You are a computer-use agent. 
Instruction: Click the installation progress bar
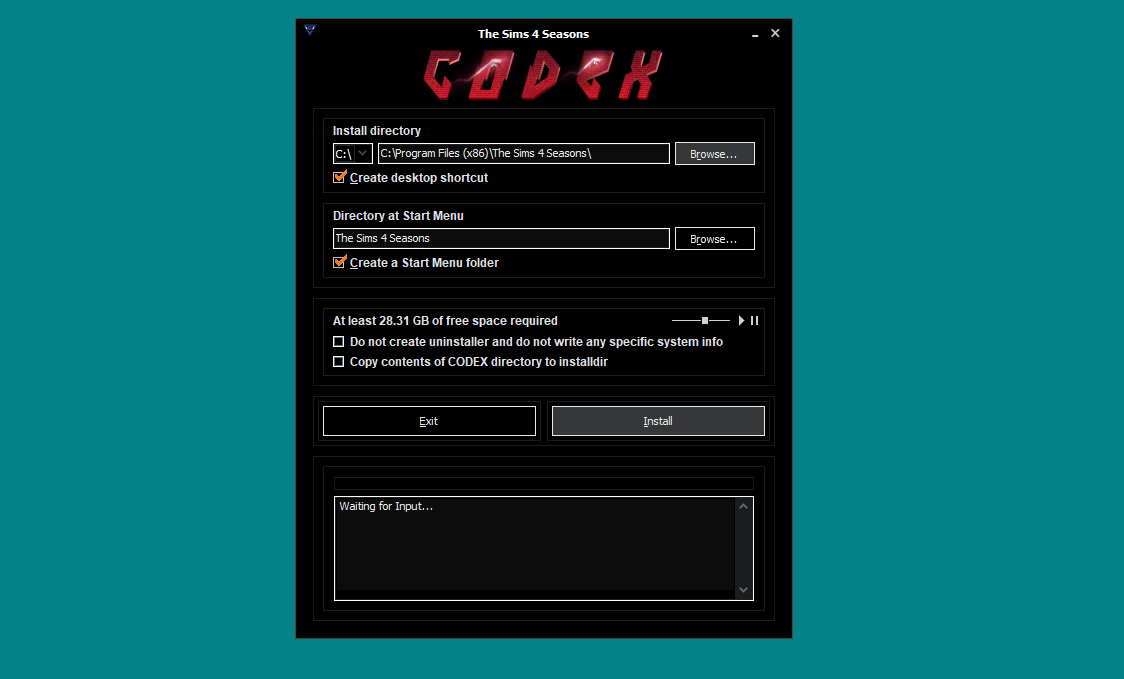point(543,483)
